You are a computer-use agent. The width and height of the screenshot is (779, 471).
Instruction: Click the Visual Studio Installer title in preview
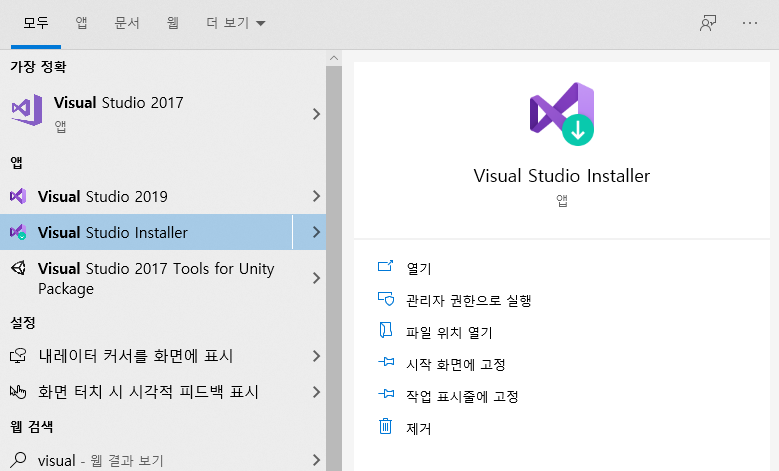click(x=562, y=176)
